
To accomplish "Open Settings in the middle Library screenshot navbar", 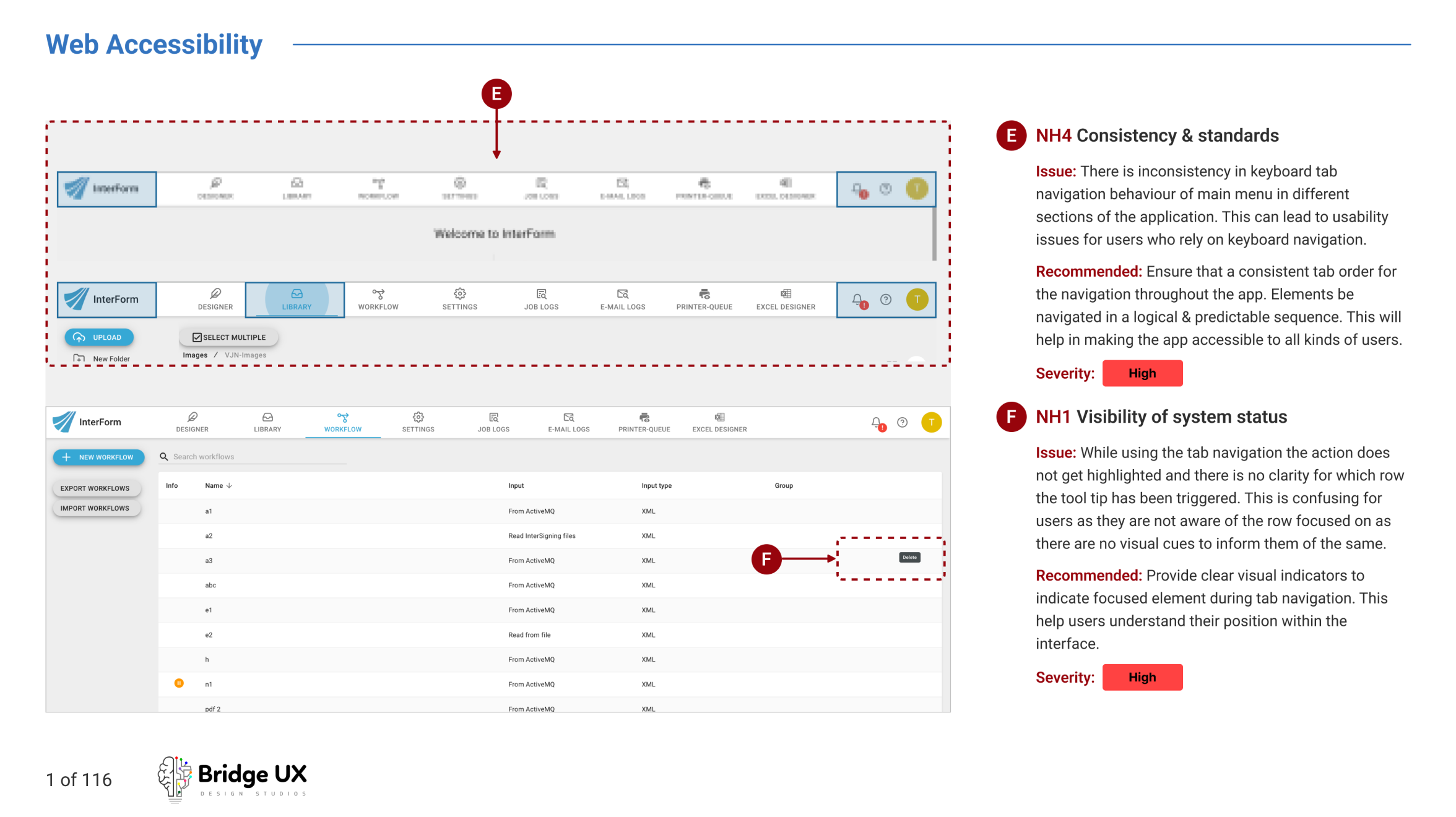I will [x=460, y=300].
